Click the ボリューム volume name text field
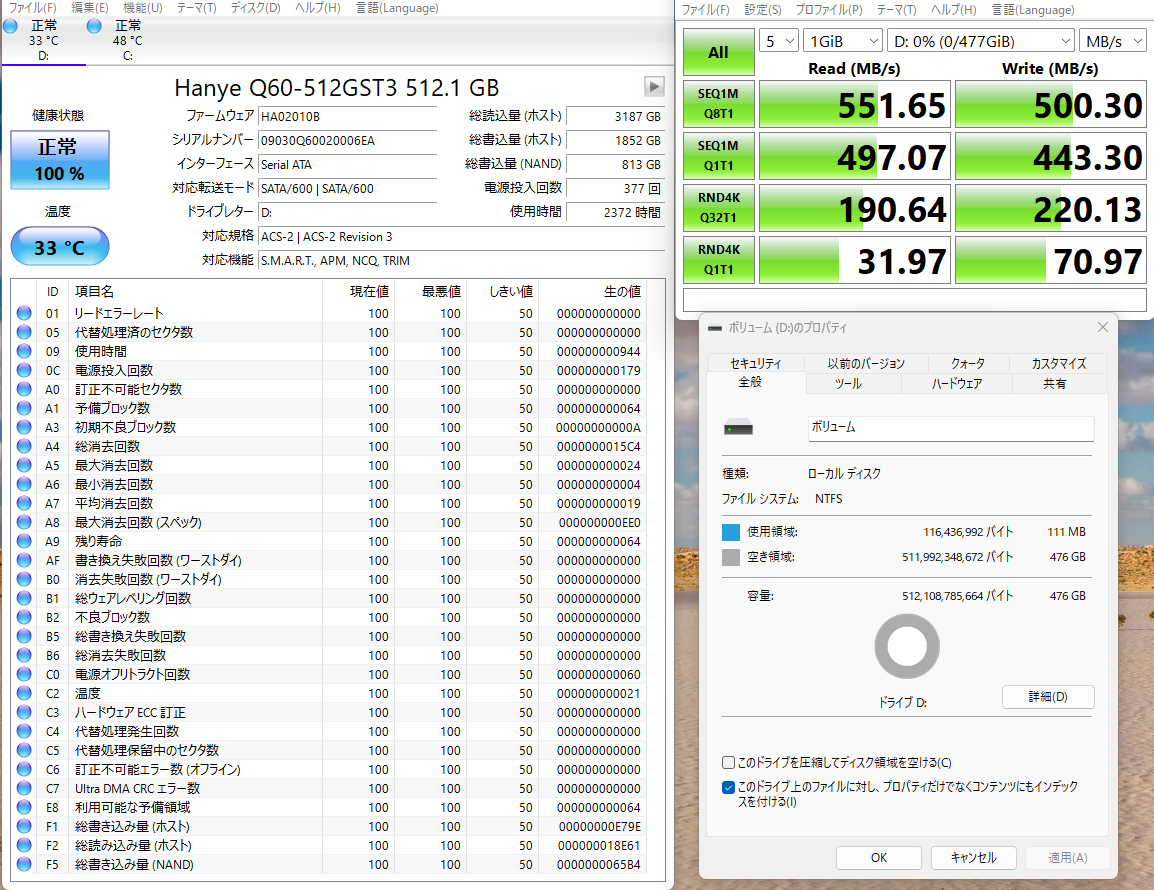The height and width of the screenshot is (890, 1154). point(950,428)
